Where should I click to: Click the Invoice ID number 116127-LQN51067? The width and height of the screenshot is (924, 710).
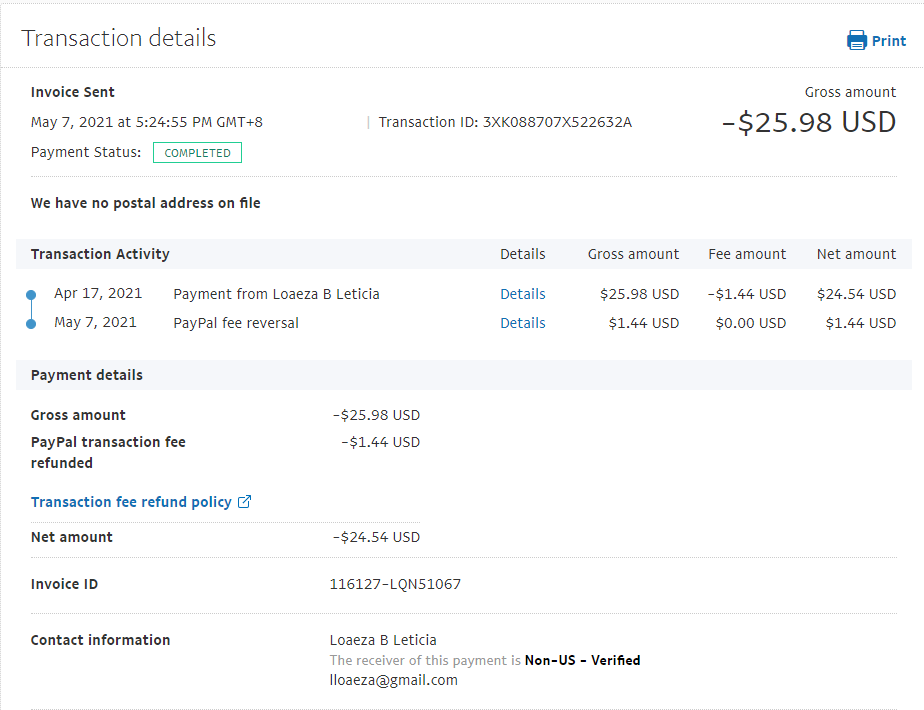[395, 584]
